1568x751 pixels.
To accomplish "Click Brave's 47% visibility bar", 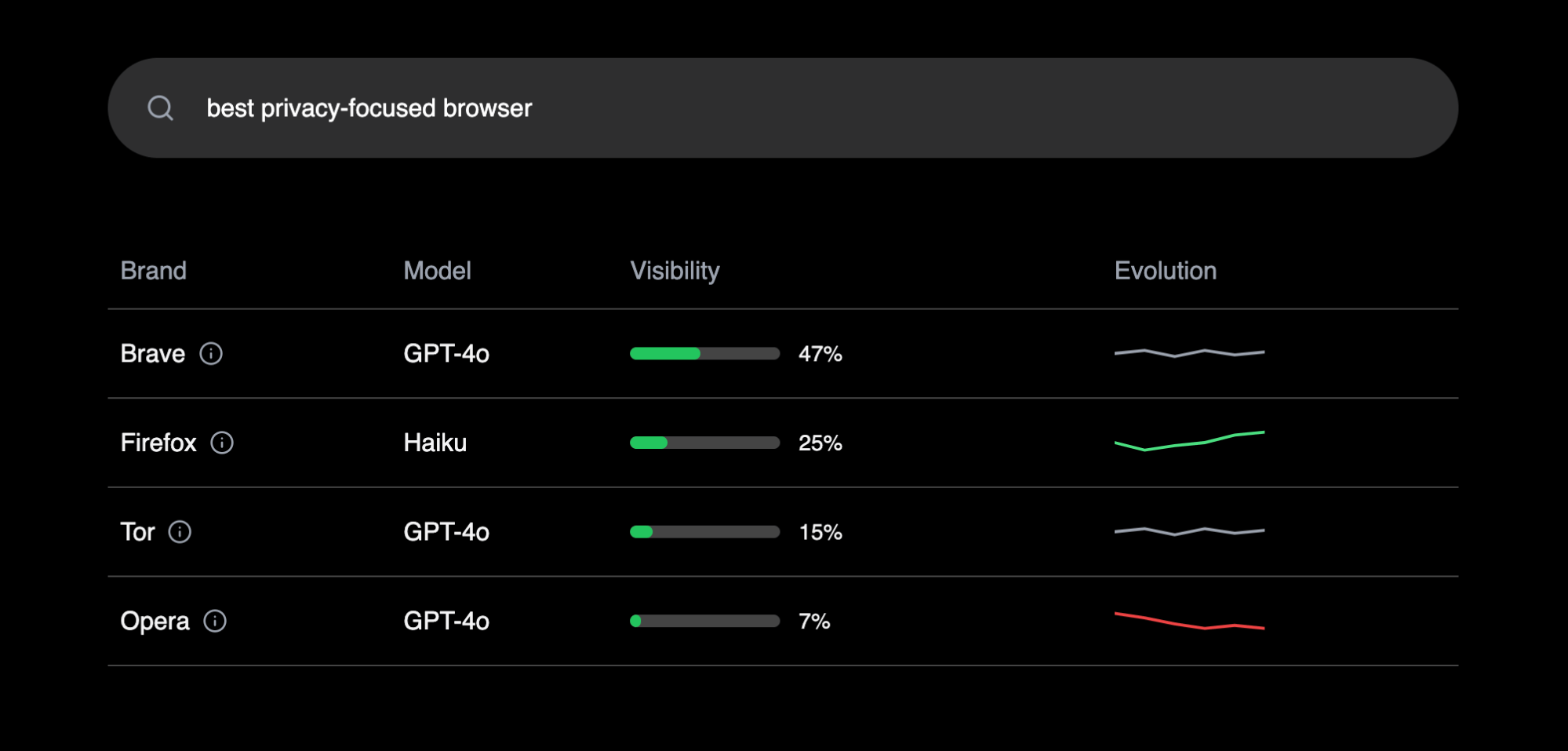I will 704,354.
